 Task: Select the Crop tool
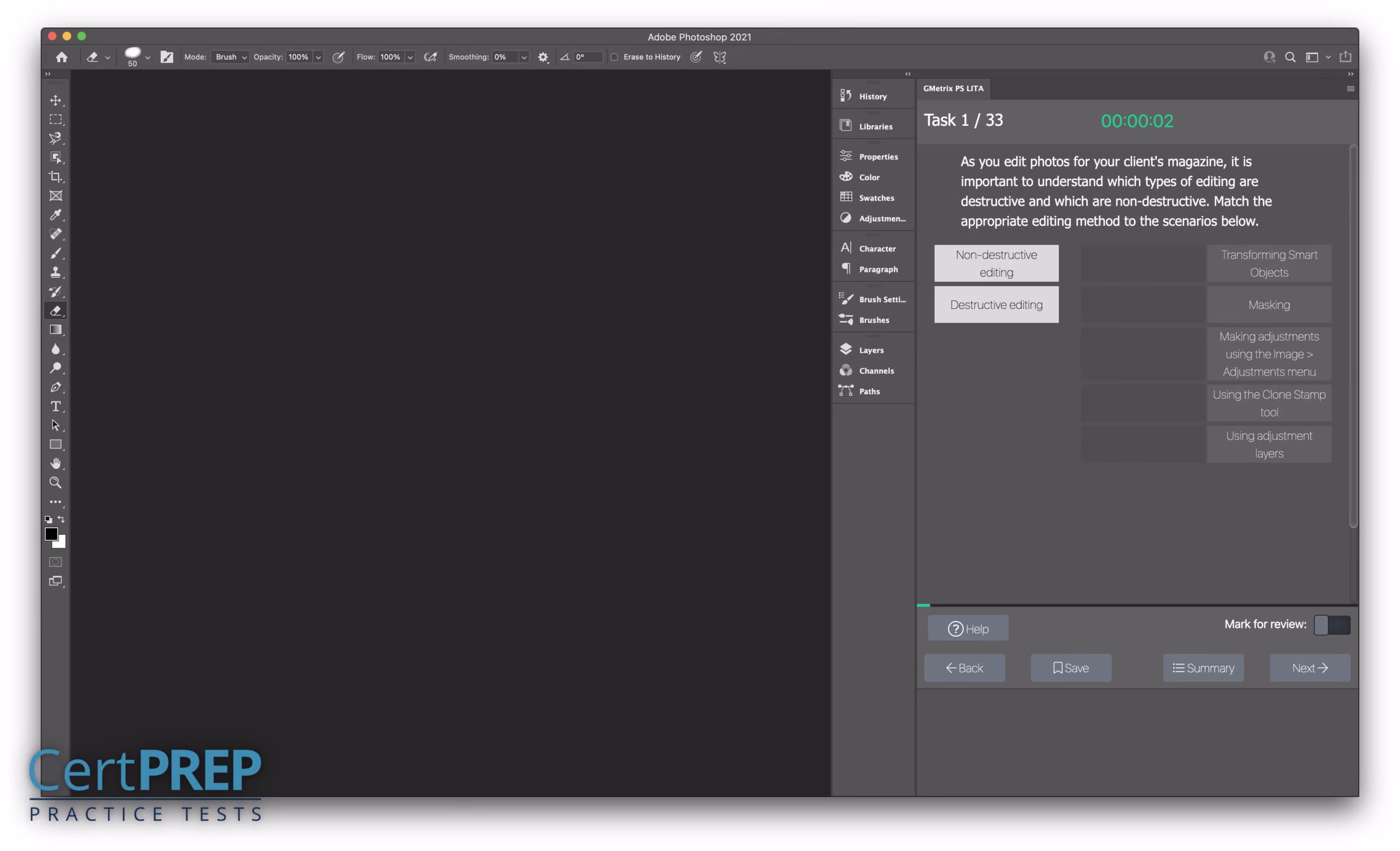point(55,177)
